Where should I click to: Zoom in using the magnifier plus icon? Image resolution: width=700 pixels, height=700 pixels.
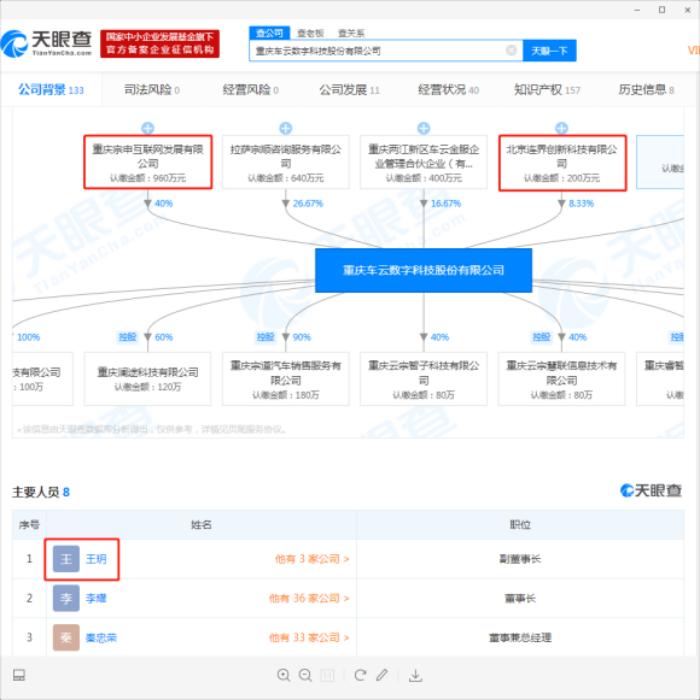[283, 675]
